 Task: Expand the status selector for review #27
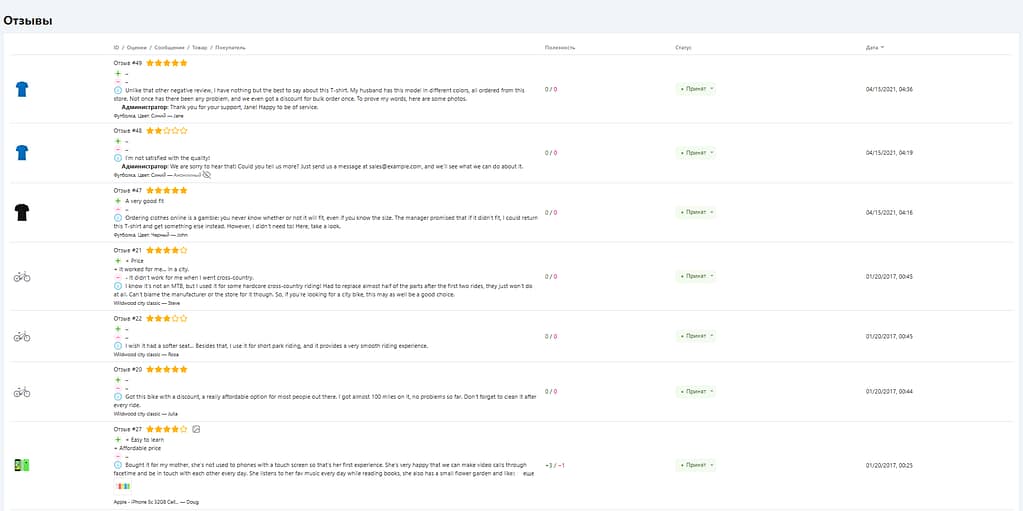pyautogui.click(x=696, y=465)
